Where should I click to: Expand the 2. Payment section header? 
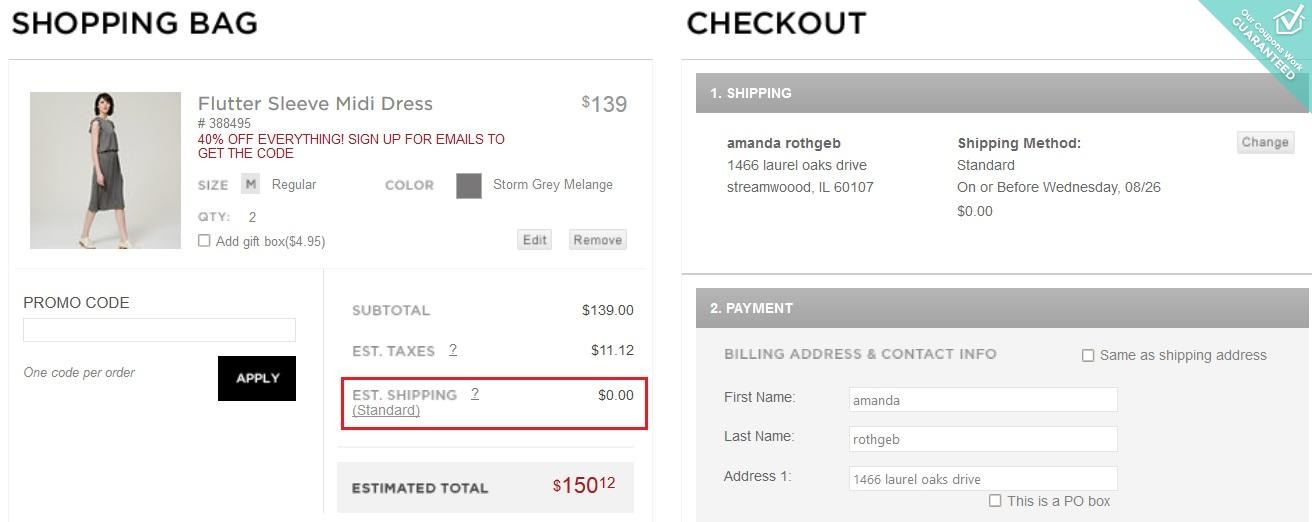pos(1003,308)
